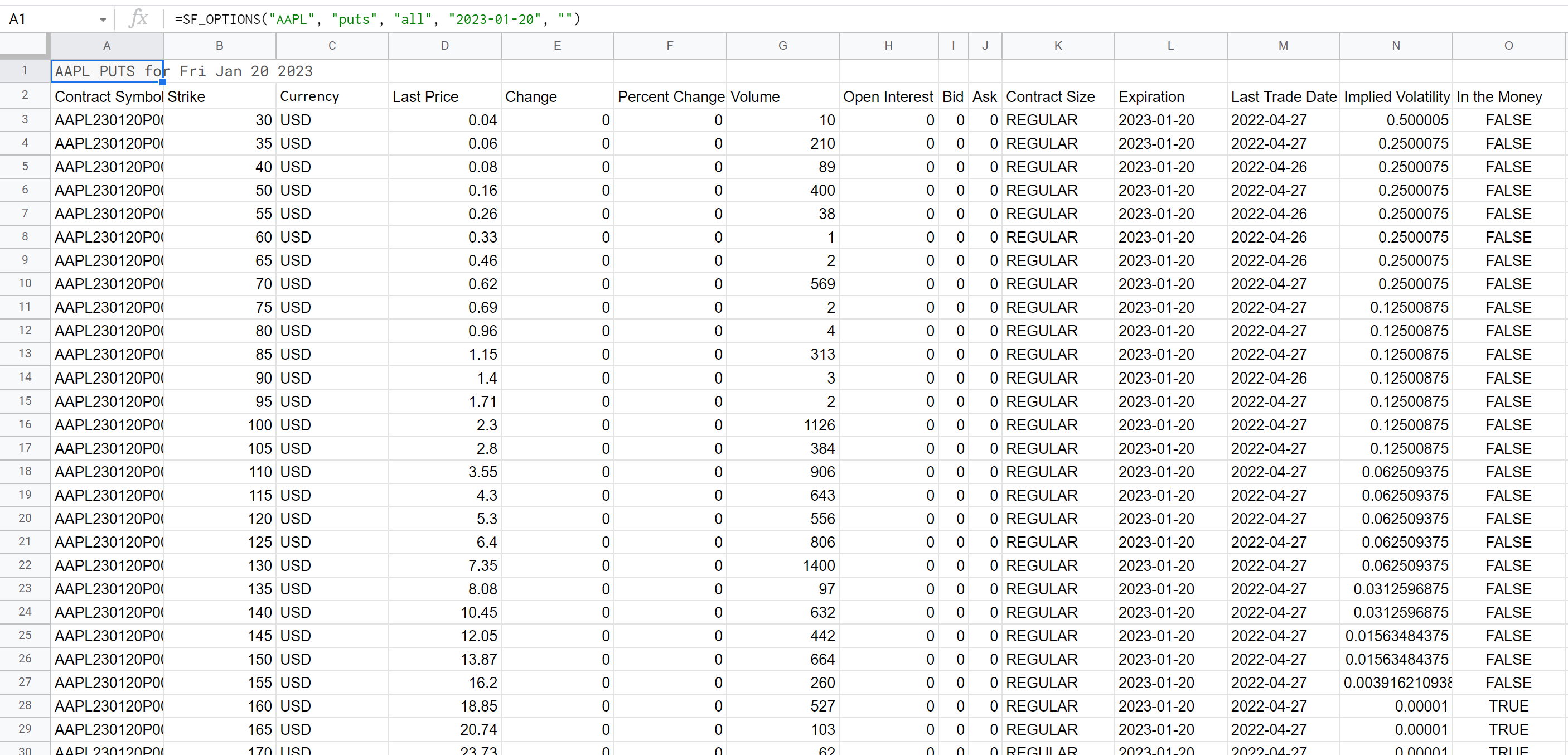The height and width of the screenshot is (755, 1568).
Task: Click the 'Open Interest' header cell
Action: 888,96
